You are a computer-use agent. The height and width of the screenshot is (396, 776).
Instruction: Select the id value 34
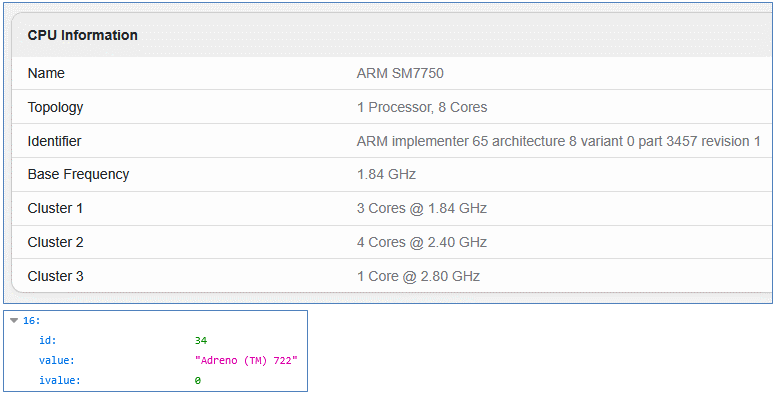201,341
